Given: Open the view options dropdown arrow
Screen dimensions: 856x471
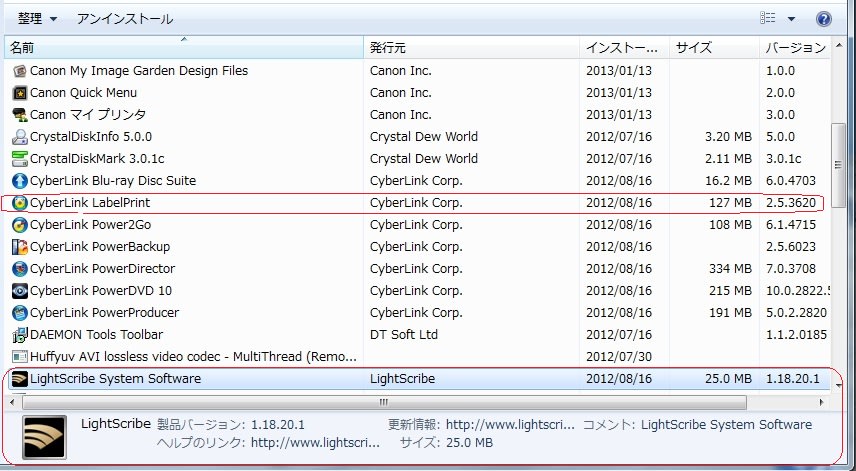Looking at the screenshot, I should click(x=791, y=19).
